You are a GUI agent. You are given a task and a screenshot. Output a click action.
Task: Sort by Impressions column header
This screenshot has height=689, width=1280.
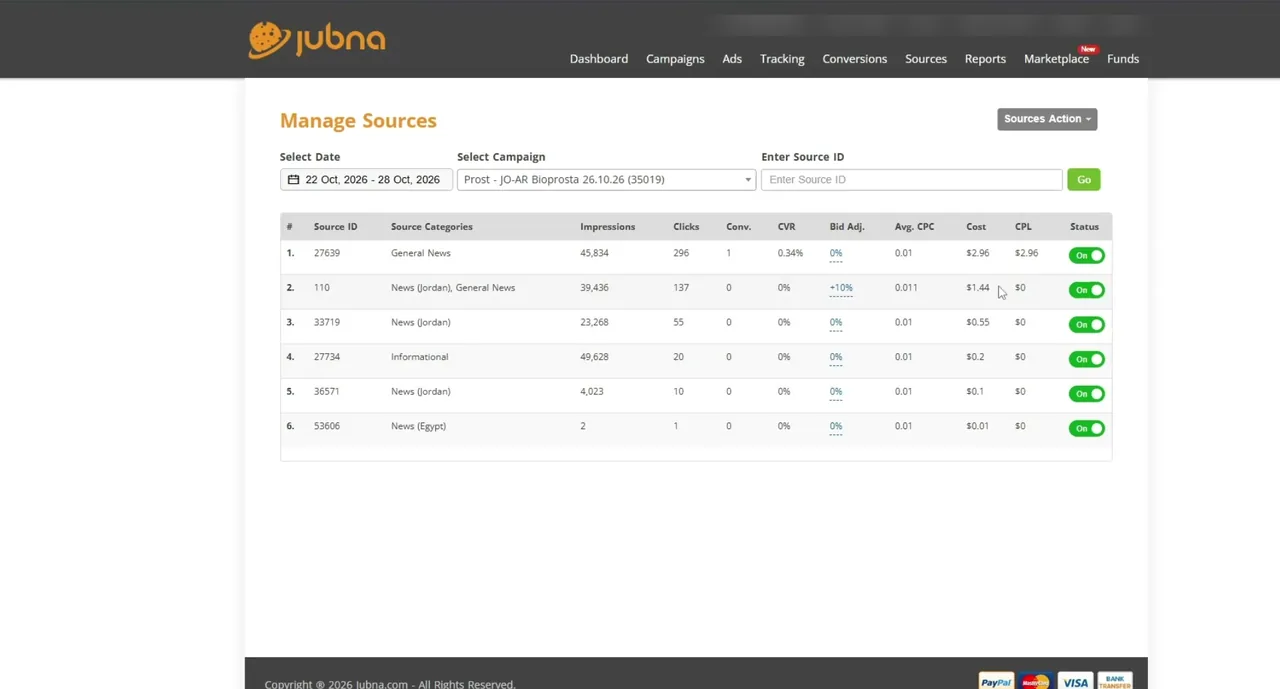tap(607, 227)
